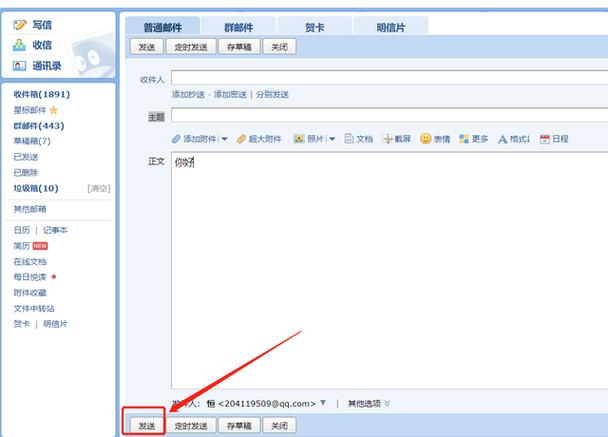Screen dimensions: 608x437
Task: Open 收件箱(1891) inbox folder
Action: (x=42, y=94)
